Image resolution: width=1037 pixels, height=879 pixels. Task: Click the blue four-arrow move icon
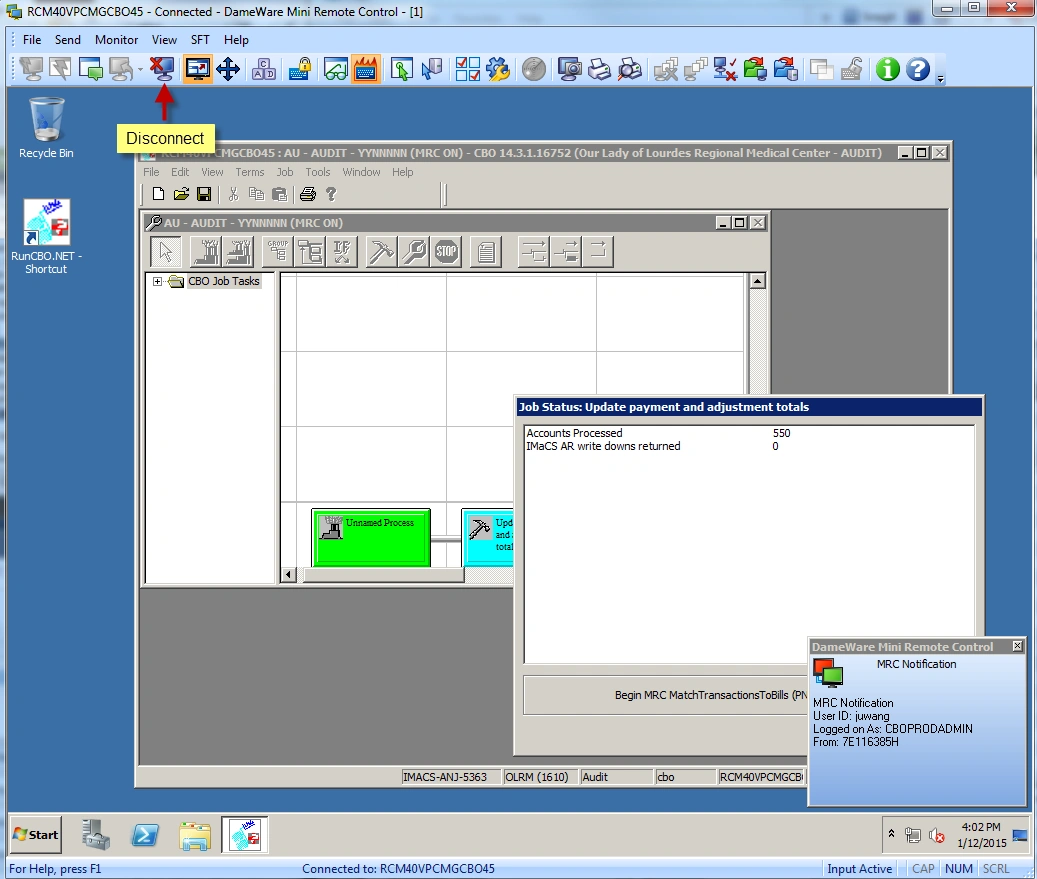pyautogui.click(x=228, y=69)
